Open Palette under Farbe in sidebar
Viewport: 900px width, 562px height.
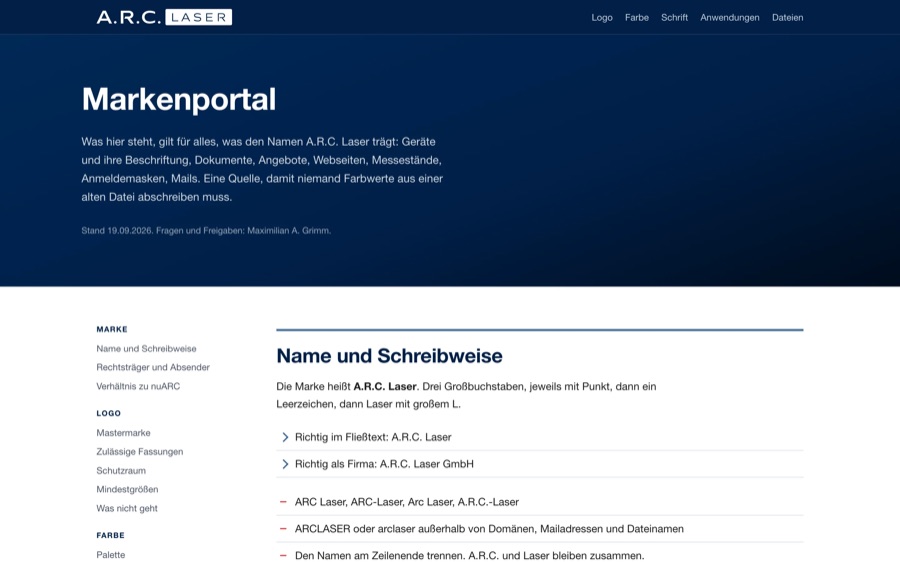111,555
